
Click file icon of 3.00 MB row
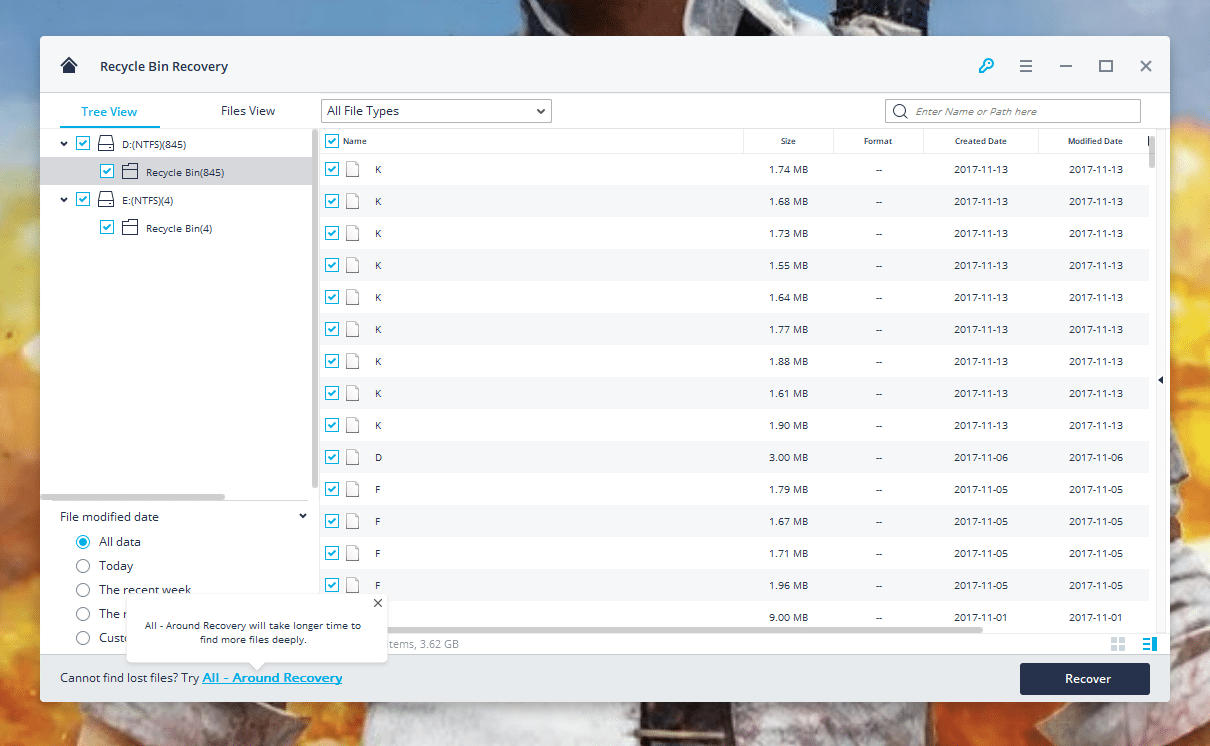pos(352,457)
